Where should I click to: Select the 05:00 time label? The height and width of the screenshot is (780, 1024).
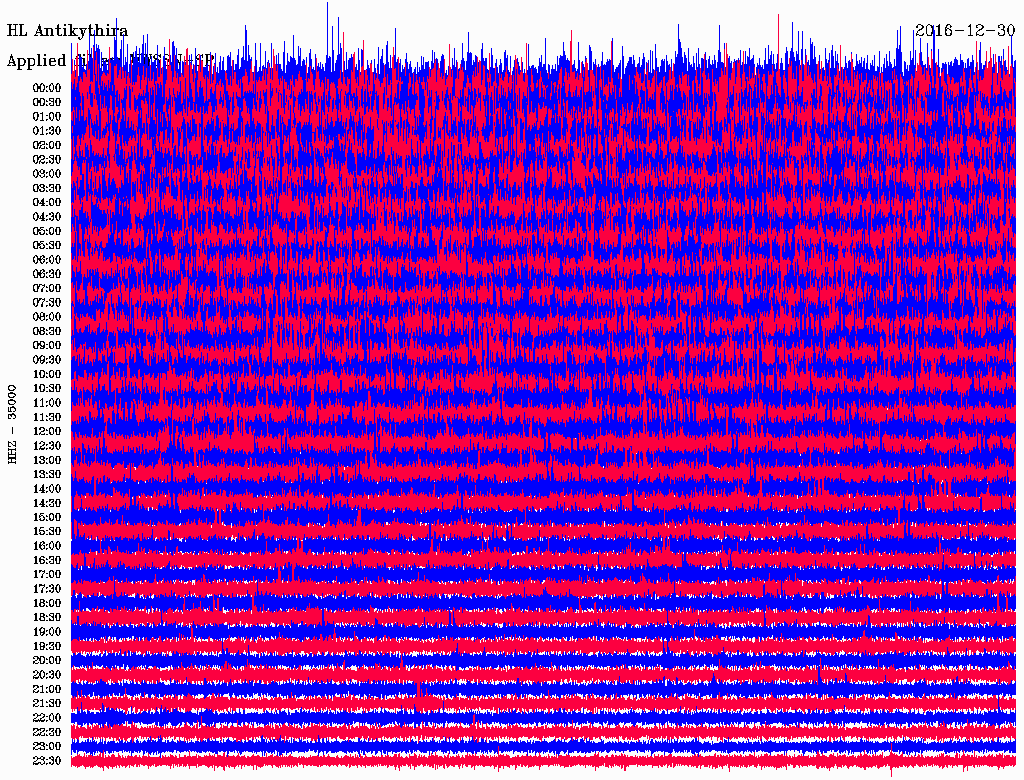[46, 231]
